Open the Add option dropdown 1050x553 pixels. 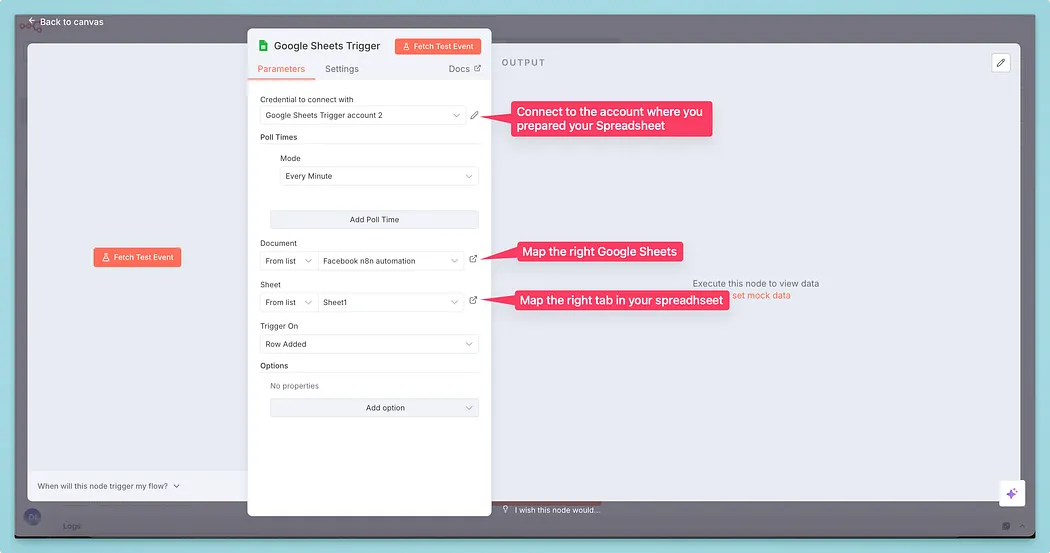(374, 408)
